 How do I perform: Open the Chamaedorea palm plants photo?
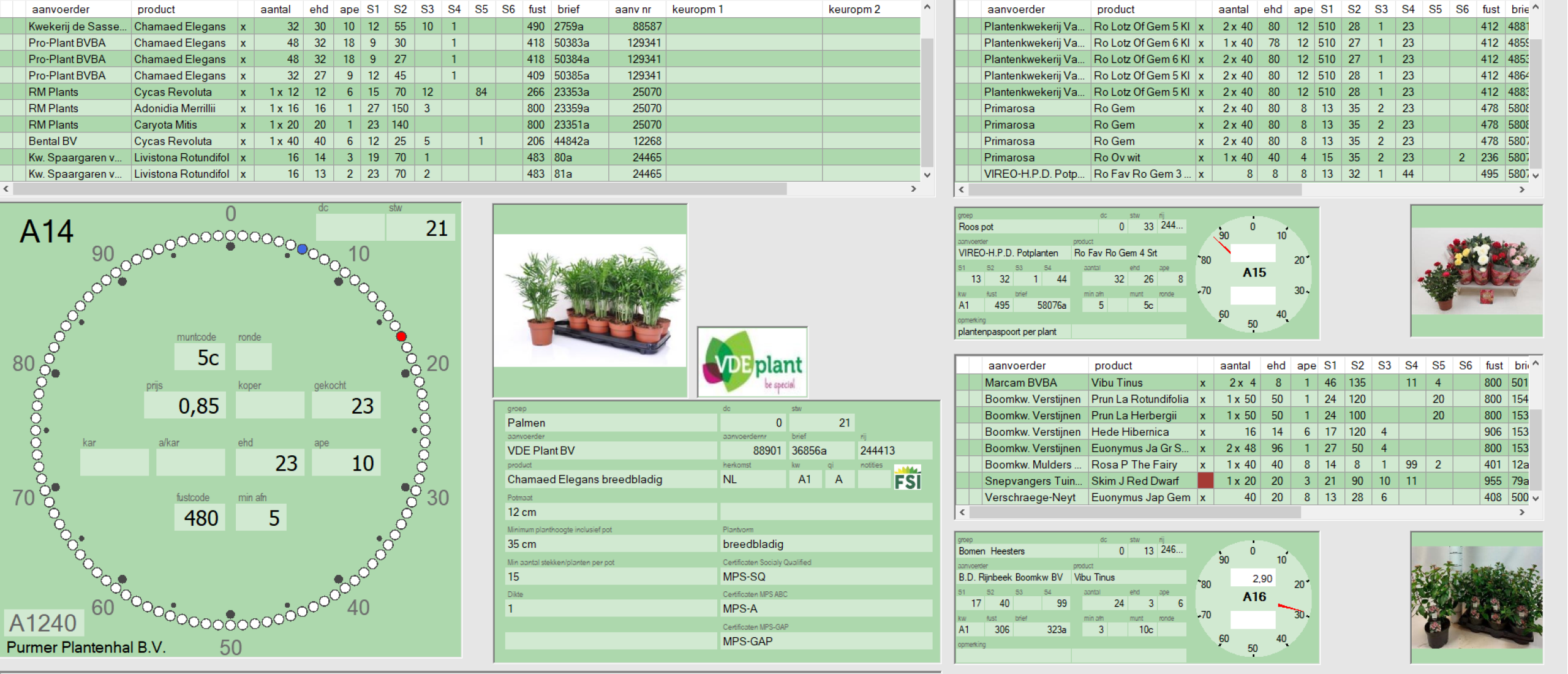pos(590,300)
